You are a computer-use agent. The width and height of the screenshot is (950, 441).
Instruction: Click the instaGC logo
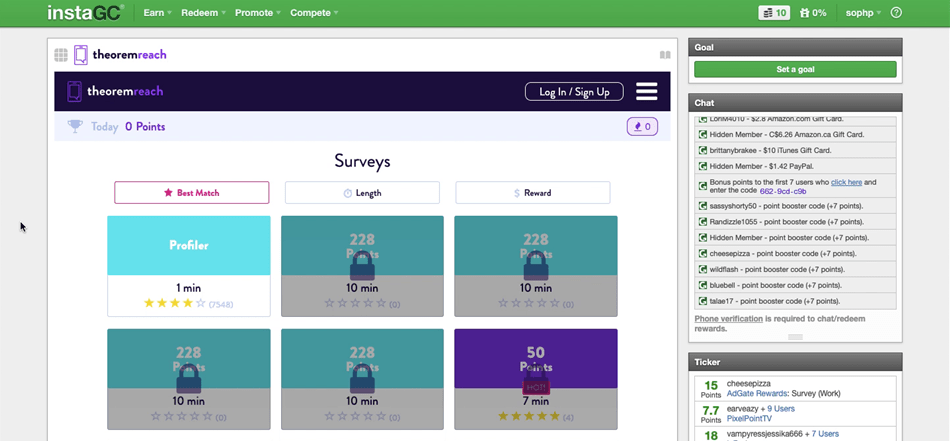click(86, 12)
